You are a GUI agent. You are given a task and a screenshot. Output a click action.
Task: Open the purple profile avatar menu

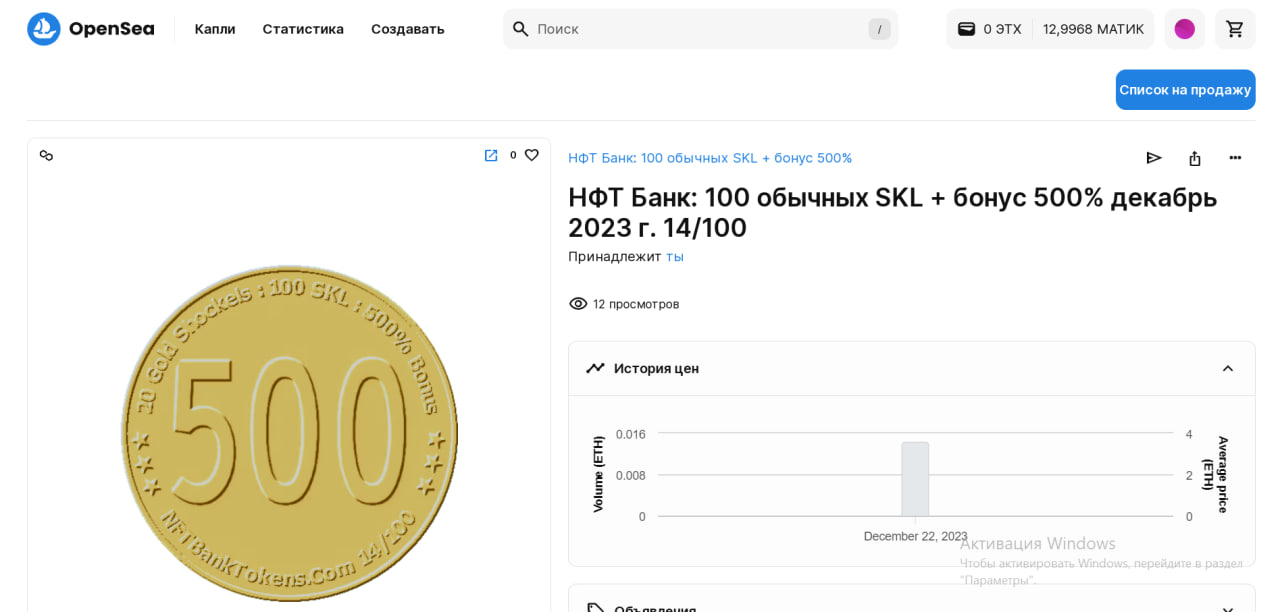click(x=1184, y=29)
